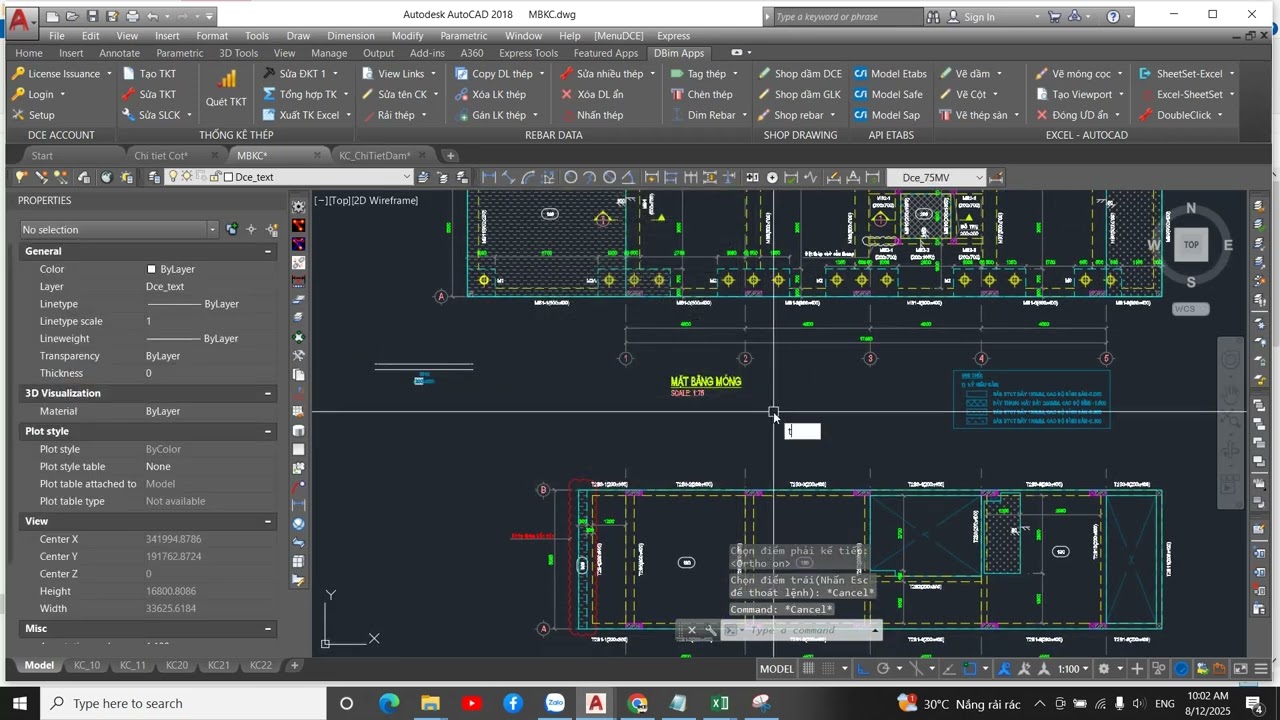The width and height of the screenshot is (1280, 720).
Task: Toggle polar tracking in status bar
Action: coord(883,669)
